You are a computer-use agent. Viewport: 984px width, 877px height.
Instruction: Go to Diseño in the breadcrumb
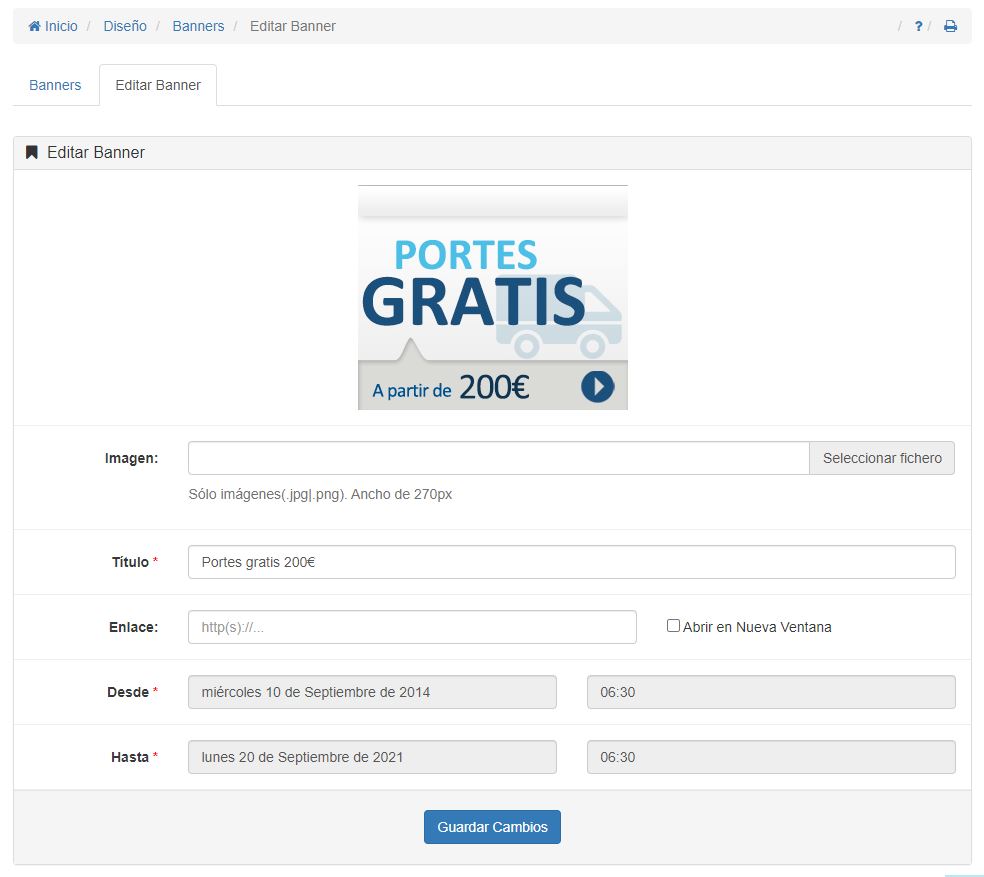(x=125, y=26)
